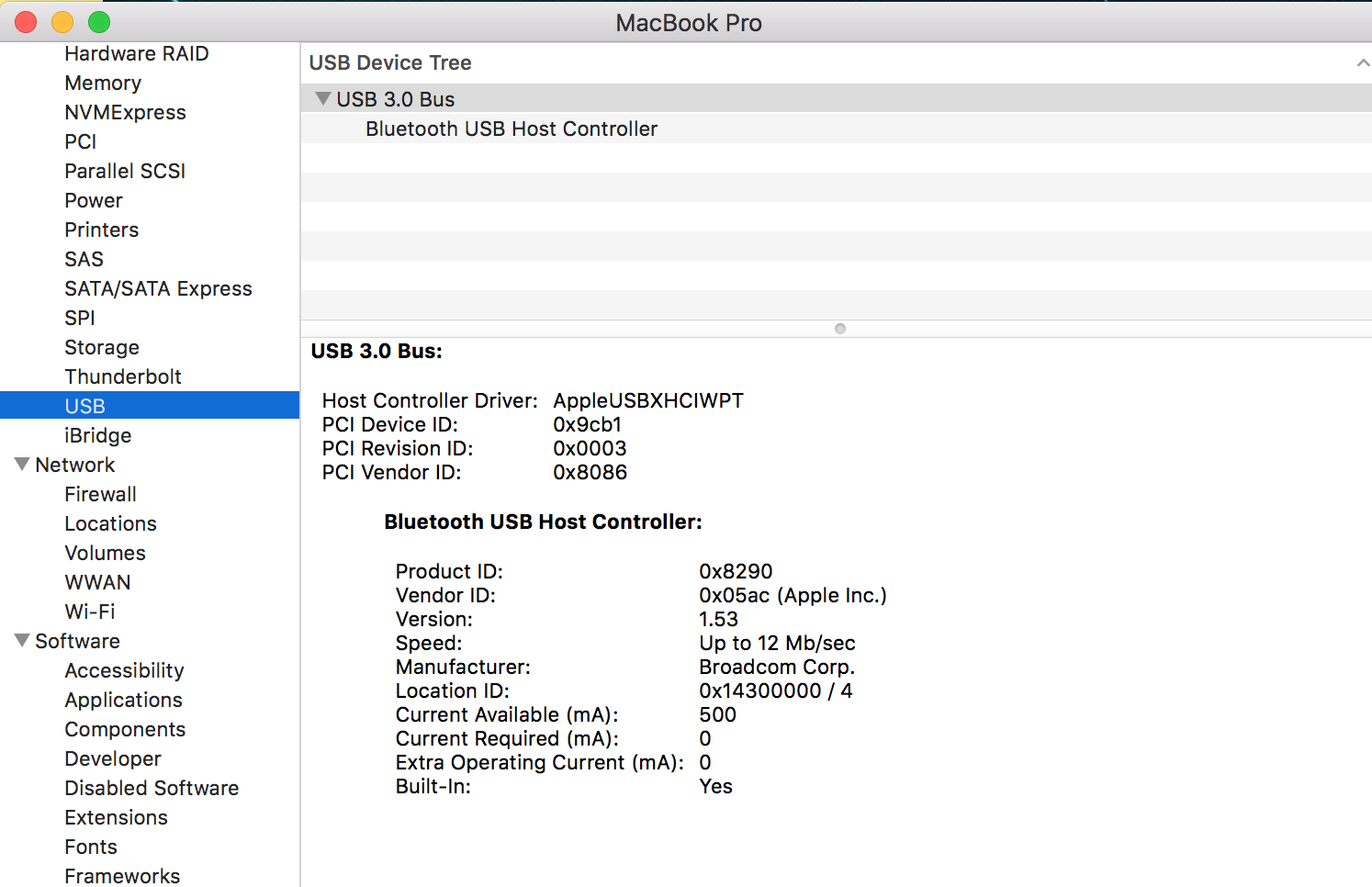Click the Bluetooth USB Host Controller: details heading
Screen dimensions: 1372x887
543,522
